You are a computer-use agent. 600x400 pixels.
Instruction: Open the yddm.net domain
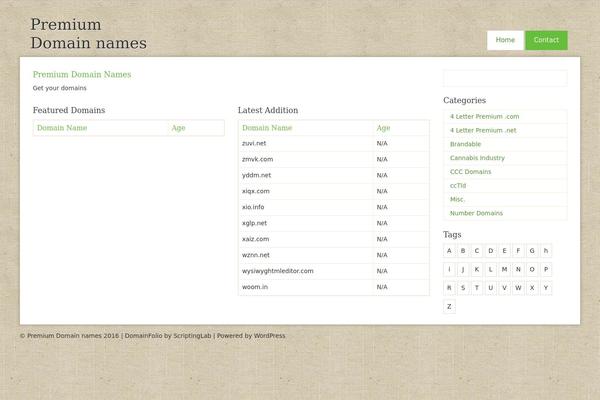point(256,175)
